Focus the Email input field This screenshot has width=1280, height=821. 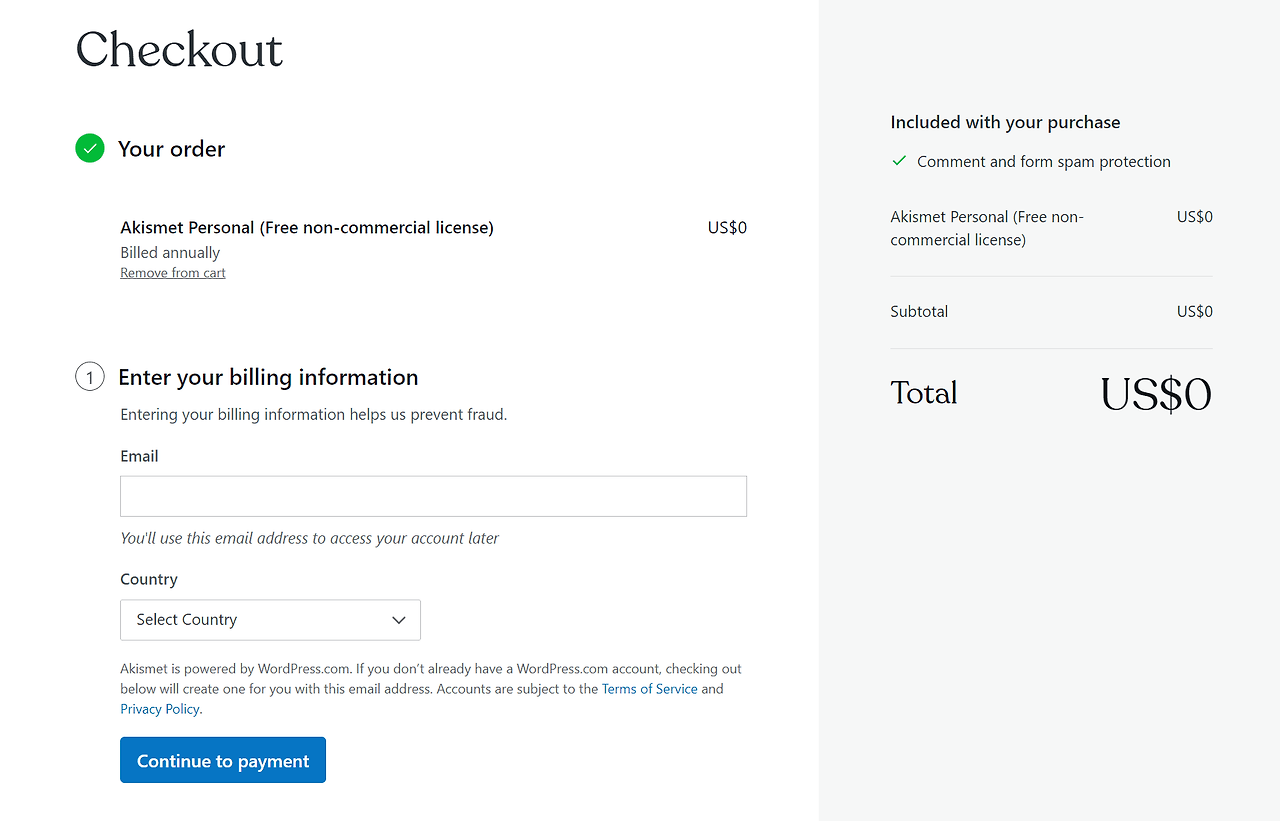433,496
